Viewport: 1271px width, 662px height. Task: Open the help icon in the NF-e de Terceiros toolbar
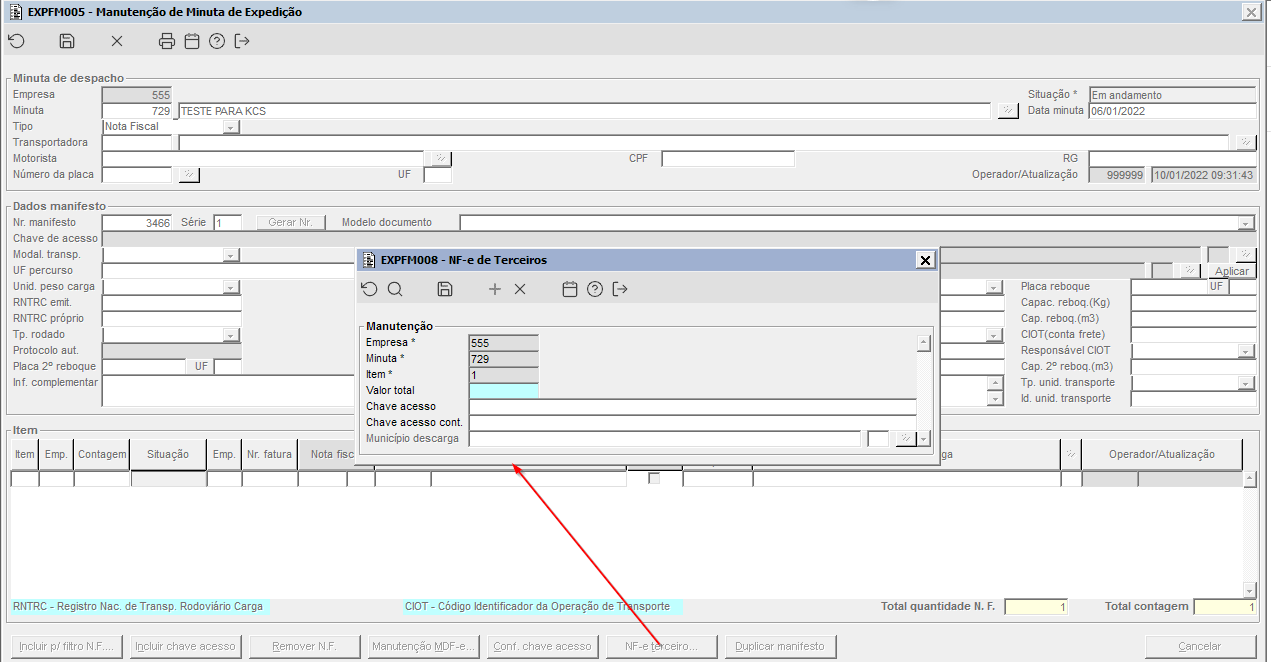(595, 289)
